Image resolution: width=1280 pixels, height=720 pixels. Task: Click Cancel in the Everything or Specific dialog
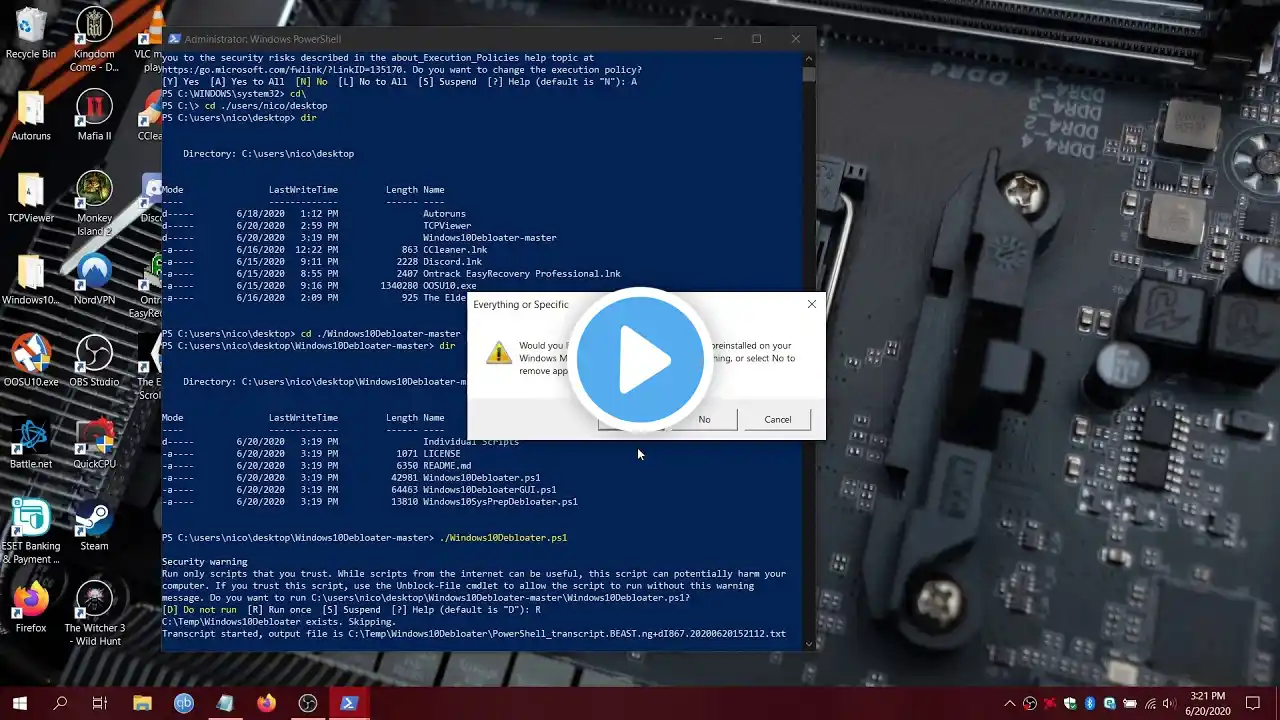[x=778, y=420]
